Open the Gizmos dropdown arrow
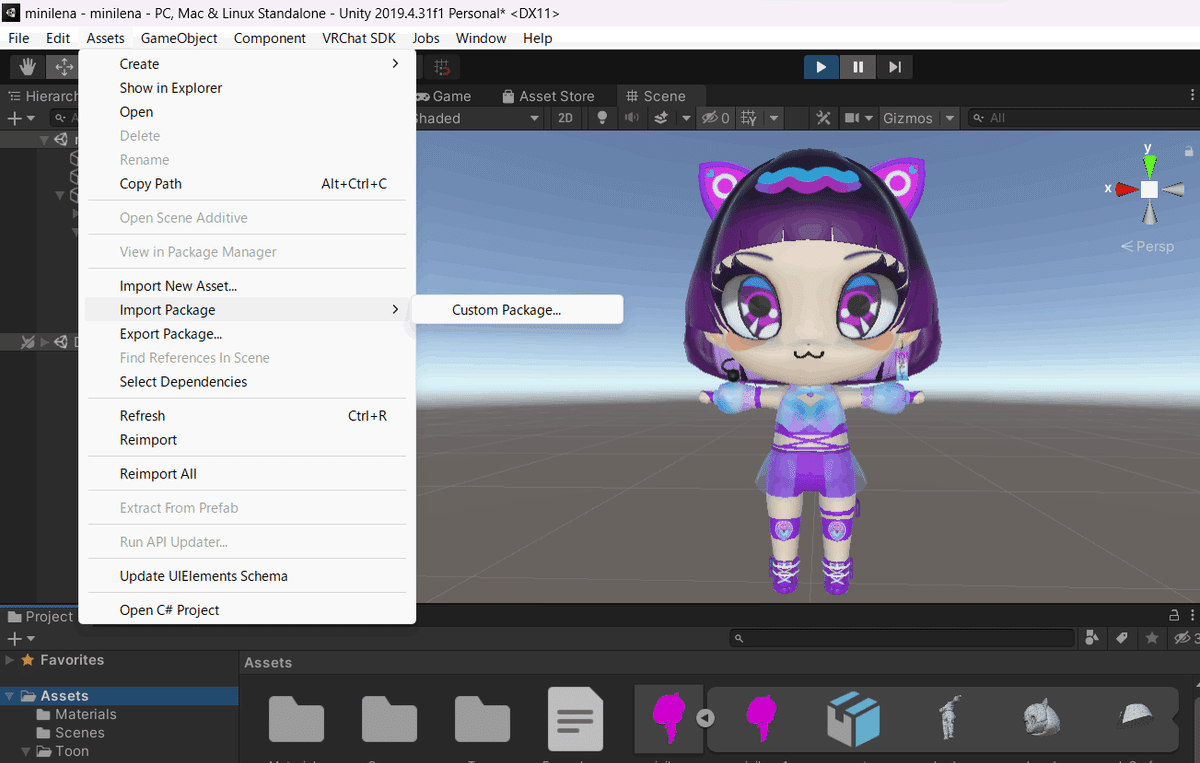1200x763 pixels. click(950, 118)
